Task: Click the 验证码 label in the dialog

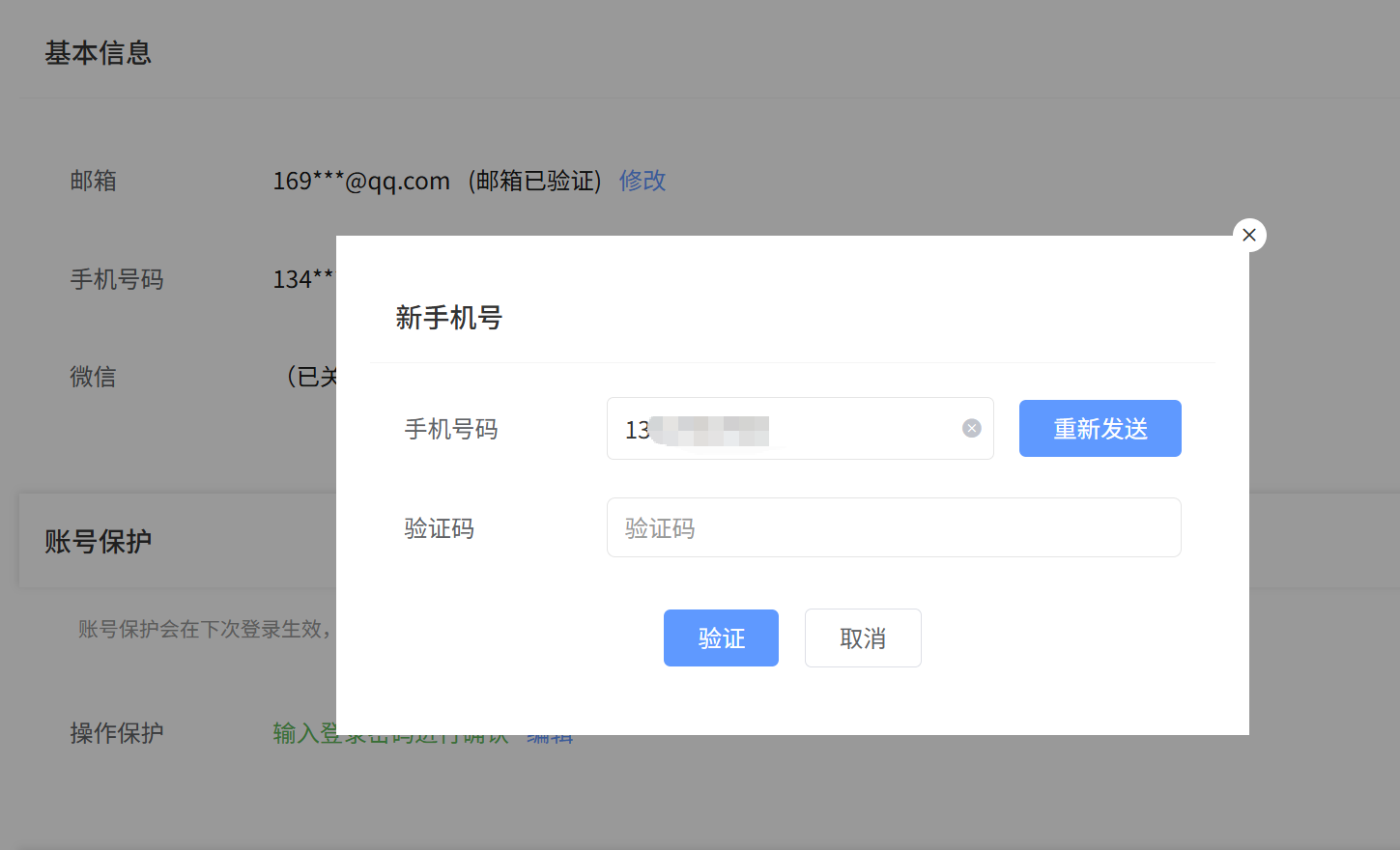Action: coord(439,528)
